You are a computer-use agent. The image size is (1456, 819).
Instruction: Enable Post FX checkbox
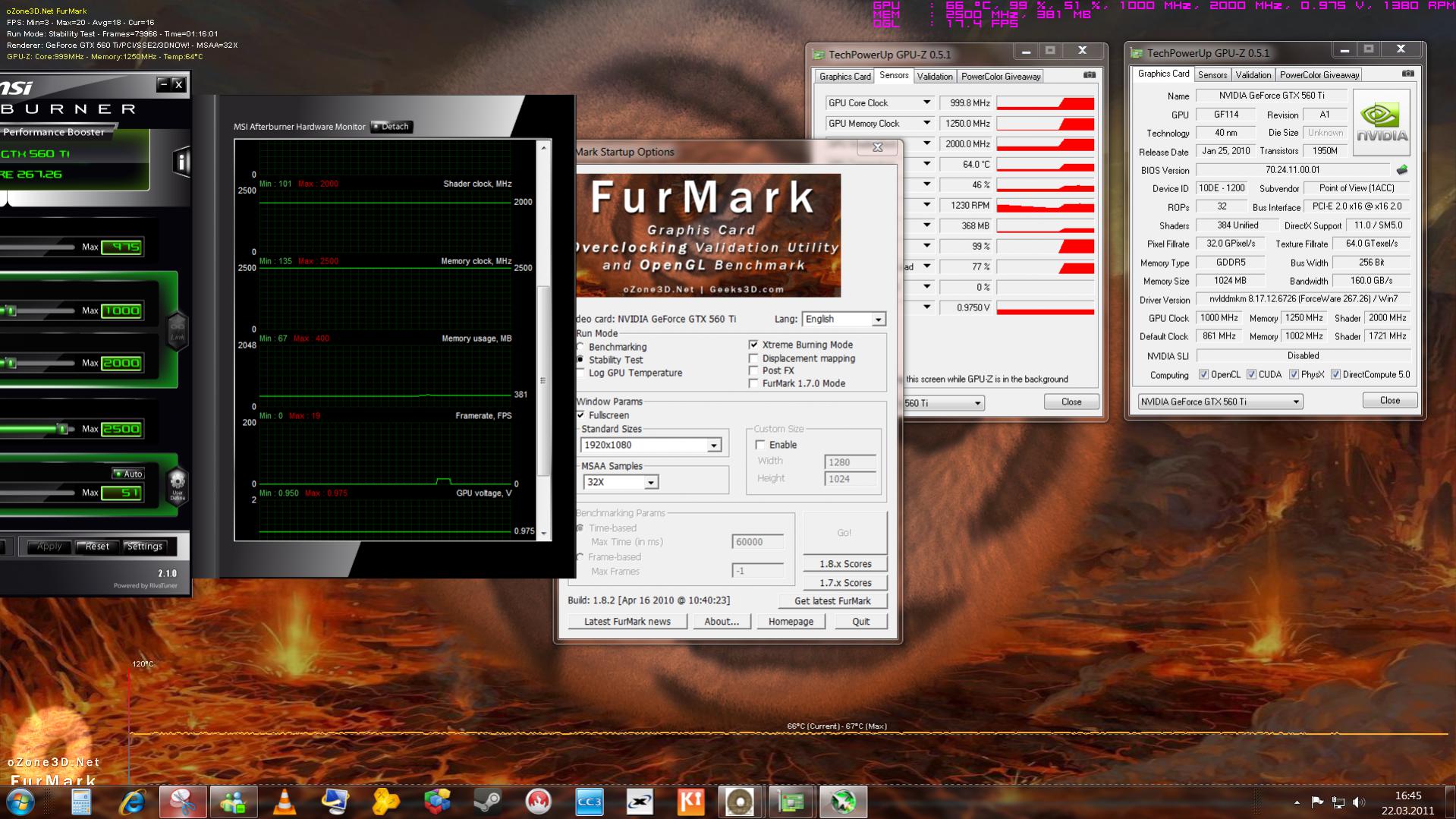753,370
